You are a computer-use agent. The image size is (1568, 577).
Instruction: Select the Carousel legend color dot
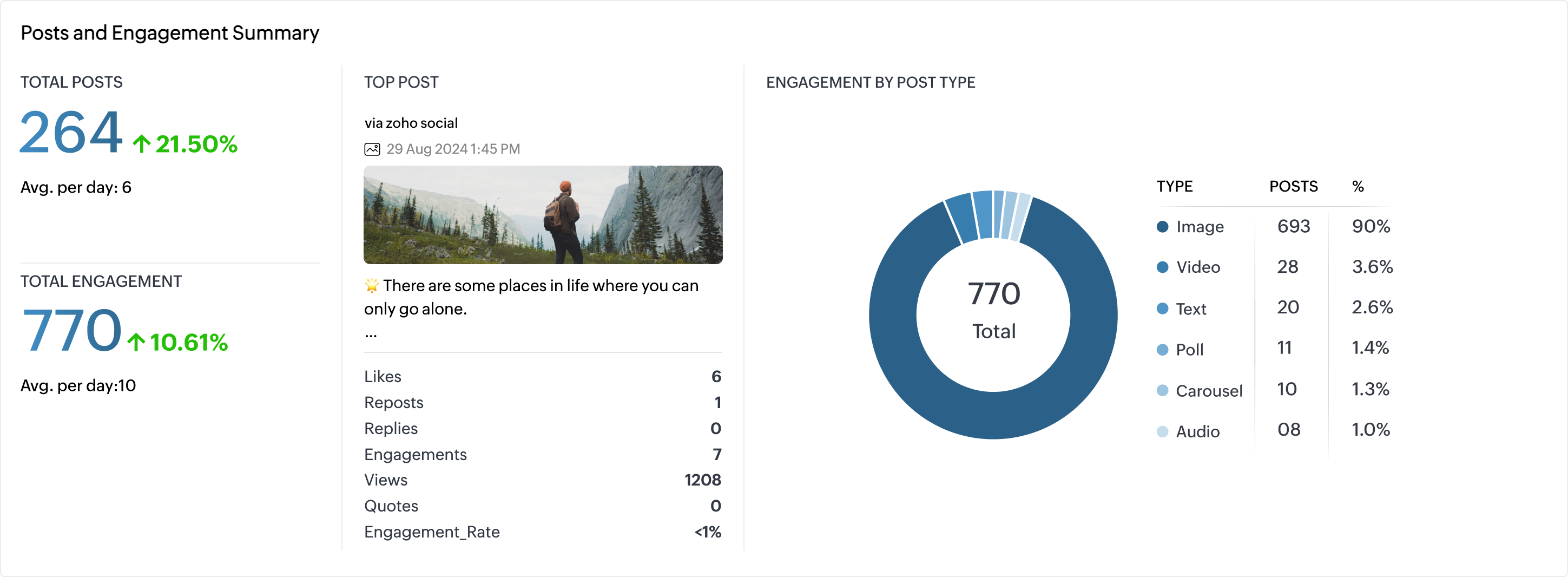(1162, 390)
